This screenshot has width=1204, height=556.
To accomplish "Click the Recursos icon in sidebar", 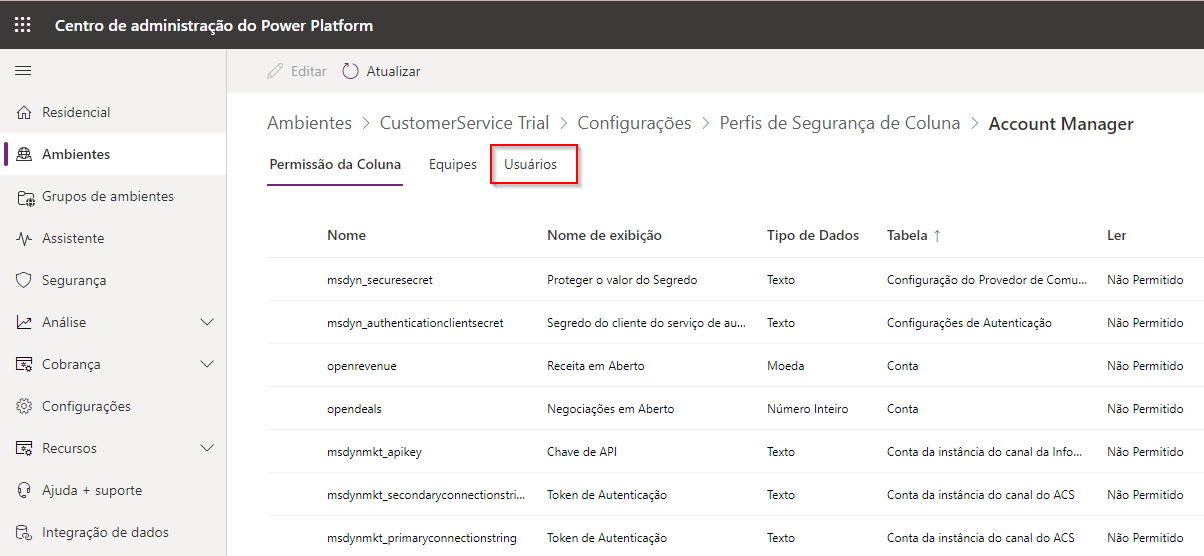I will pos(25,449).
